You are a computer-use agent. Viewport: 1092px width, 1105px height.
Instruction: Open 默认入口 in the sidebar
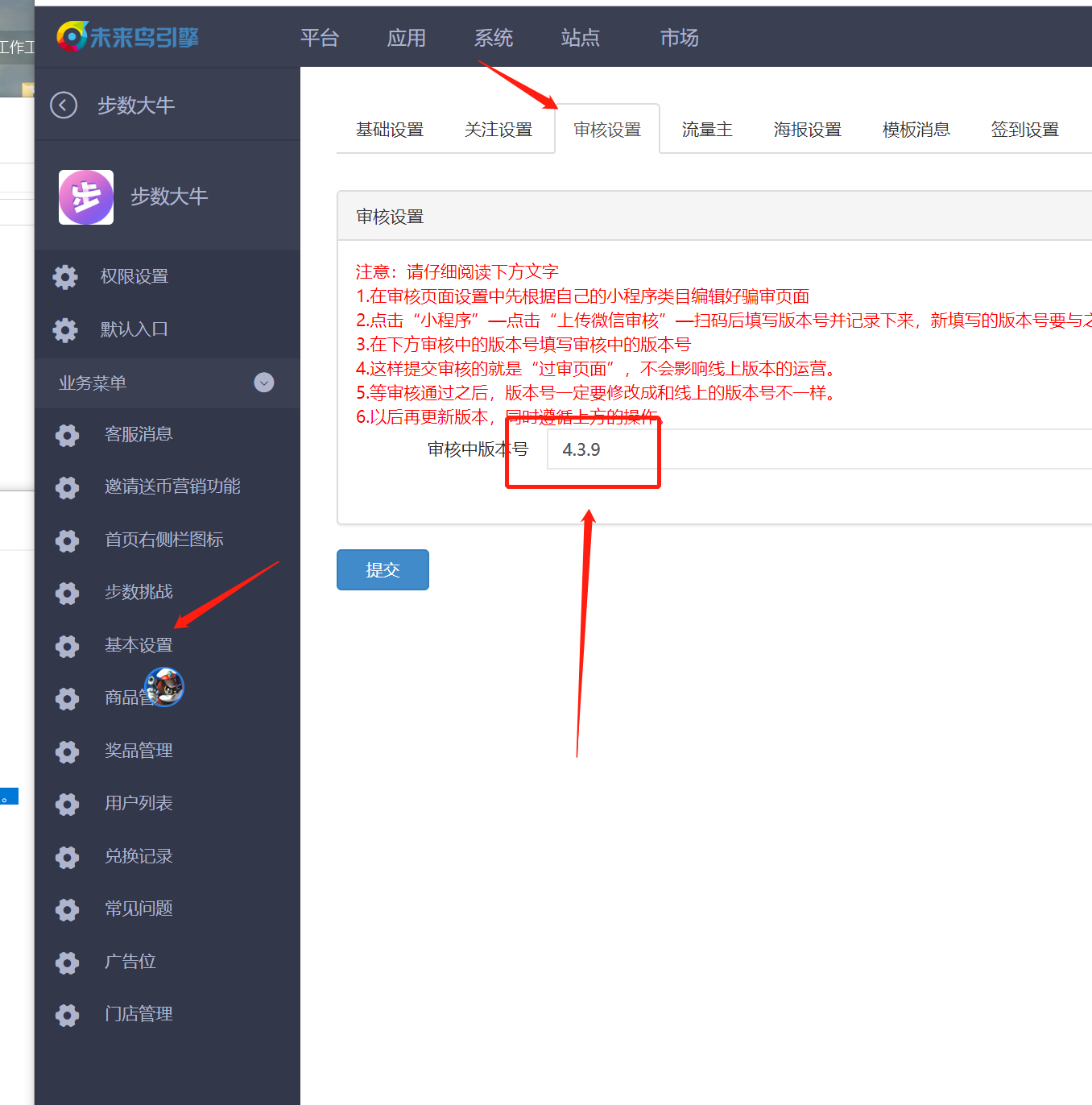[x=134, y=329]
